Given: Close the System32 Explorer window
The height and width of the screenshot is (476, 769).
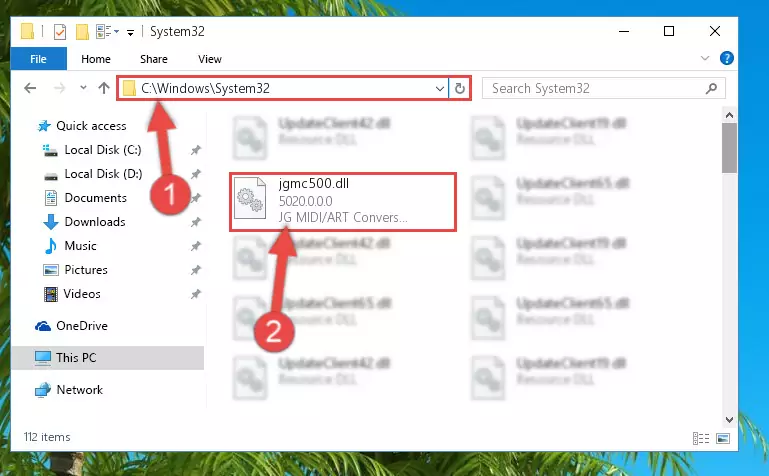Looking at the screenshot, I should coord(715,32).
